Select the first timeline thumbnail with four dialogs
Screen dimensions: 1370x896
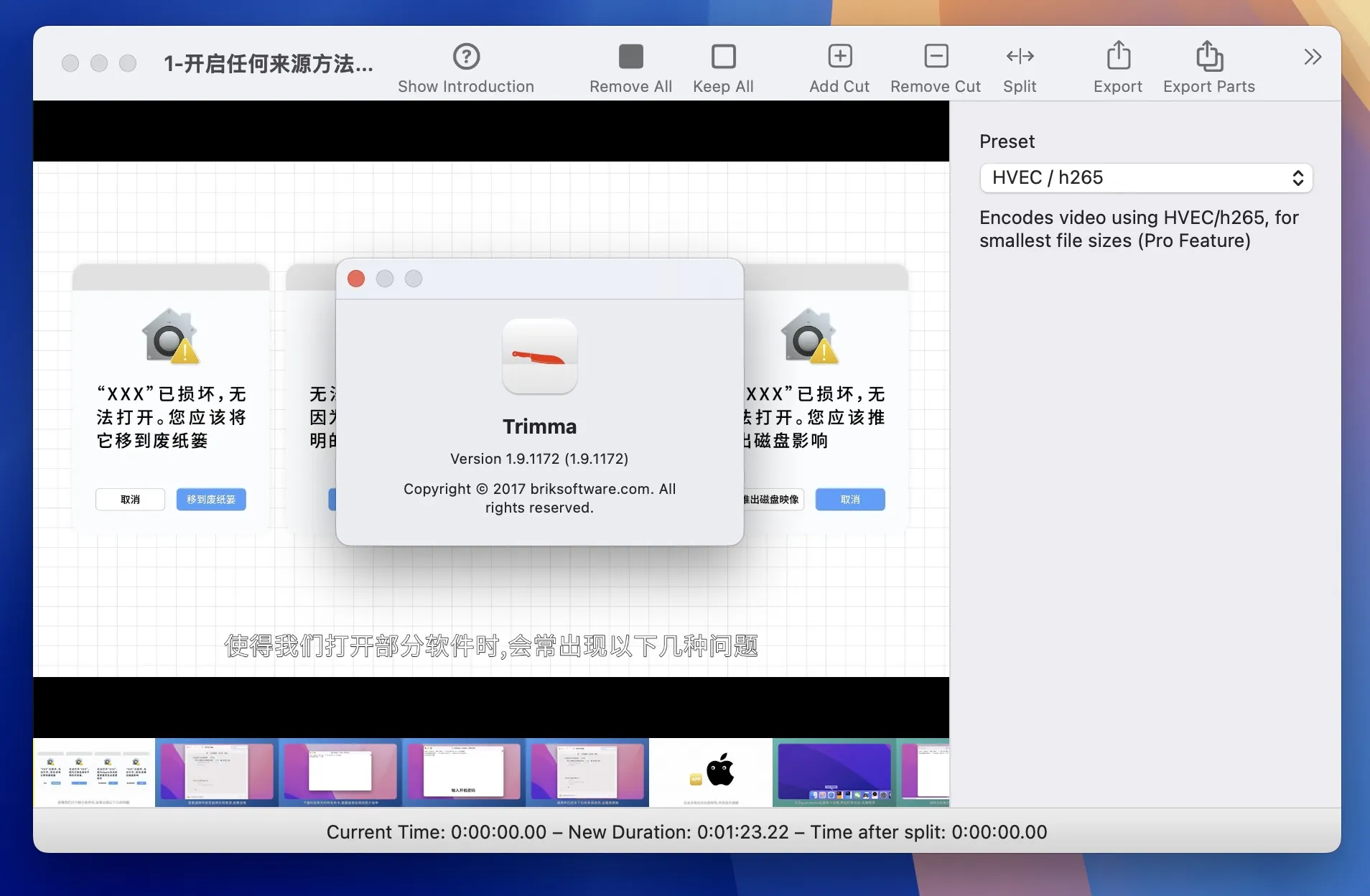coord(94,773)
